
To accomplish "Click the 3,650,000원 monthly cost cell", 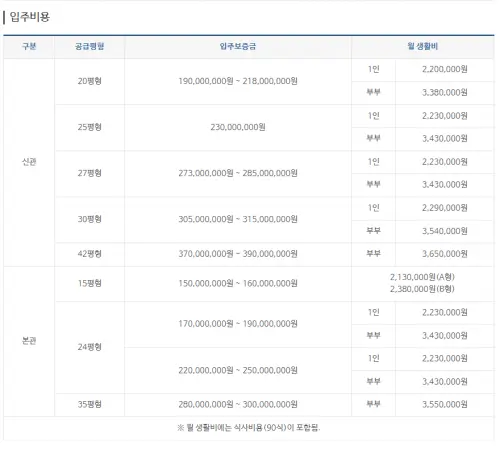I will (445, 254).
